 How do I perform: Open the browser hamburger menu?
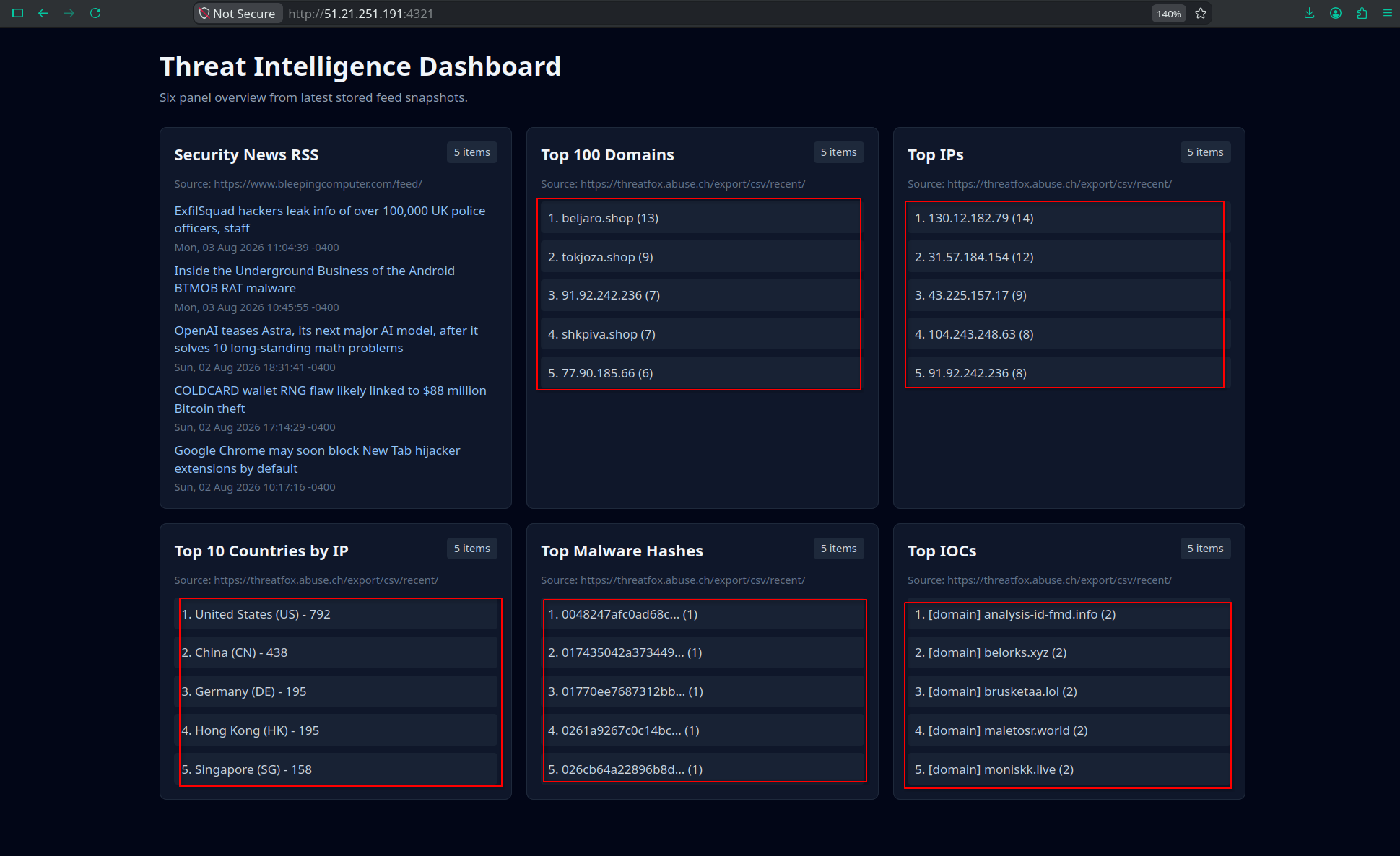point(1388,13)
